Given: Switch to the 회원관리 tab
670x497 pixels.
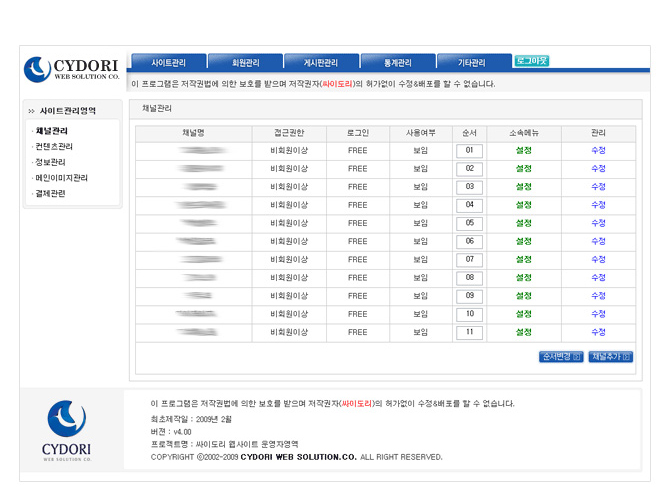Looking at the screenshot, I should coord(245,62).
